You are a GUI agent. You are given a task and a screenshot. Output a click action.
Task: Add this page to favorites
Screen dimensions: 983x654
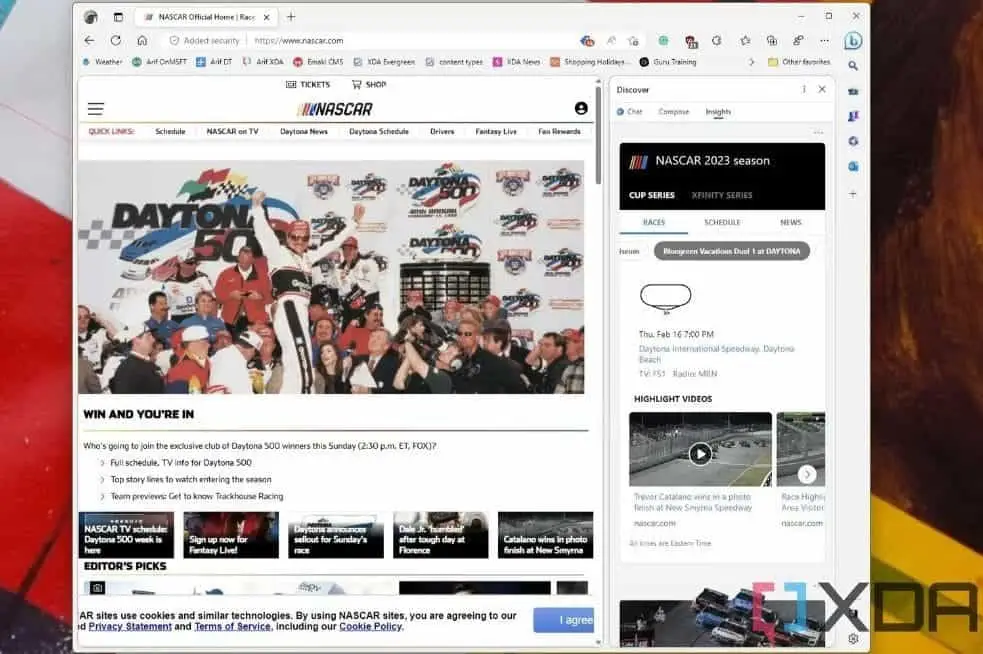[x=633, y=41]
